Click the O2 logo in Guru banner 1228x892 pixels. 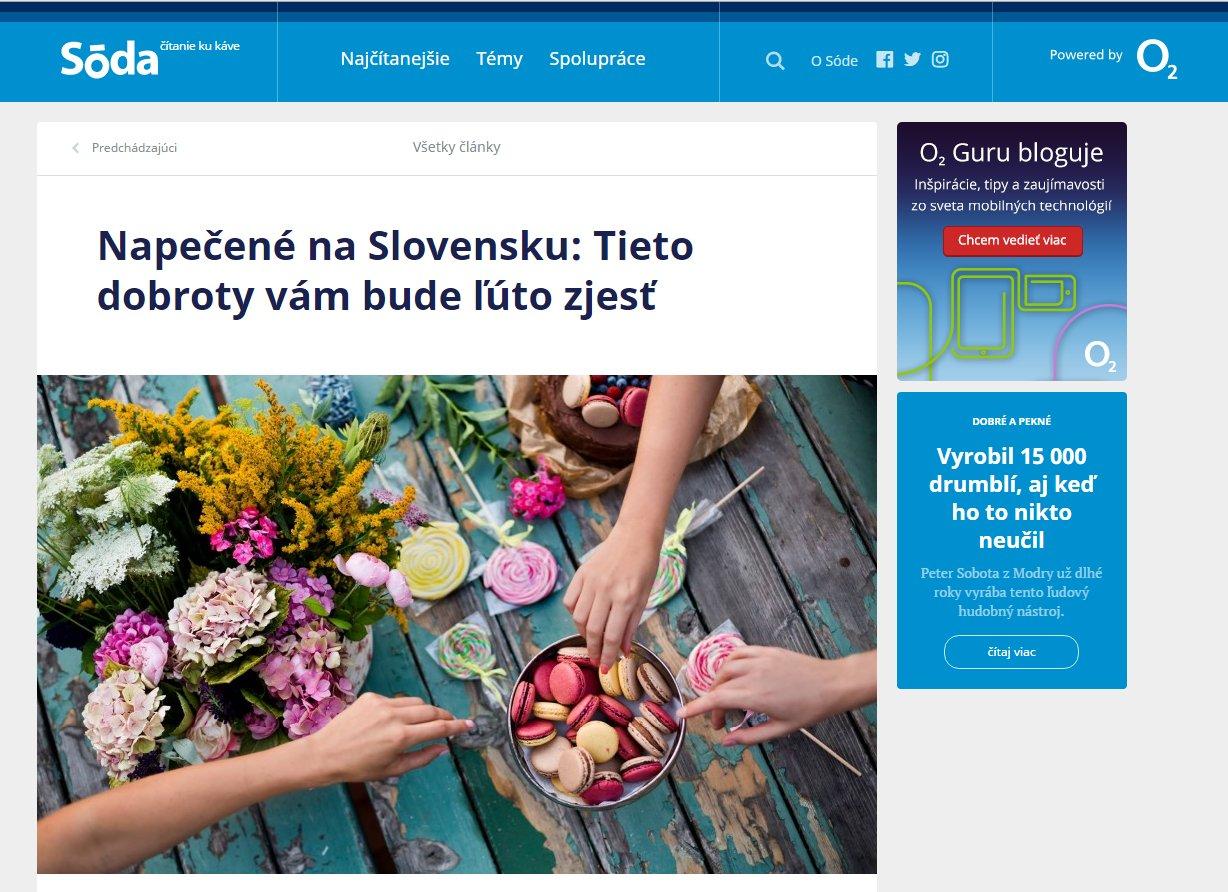[1100, 357]
